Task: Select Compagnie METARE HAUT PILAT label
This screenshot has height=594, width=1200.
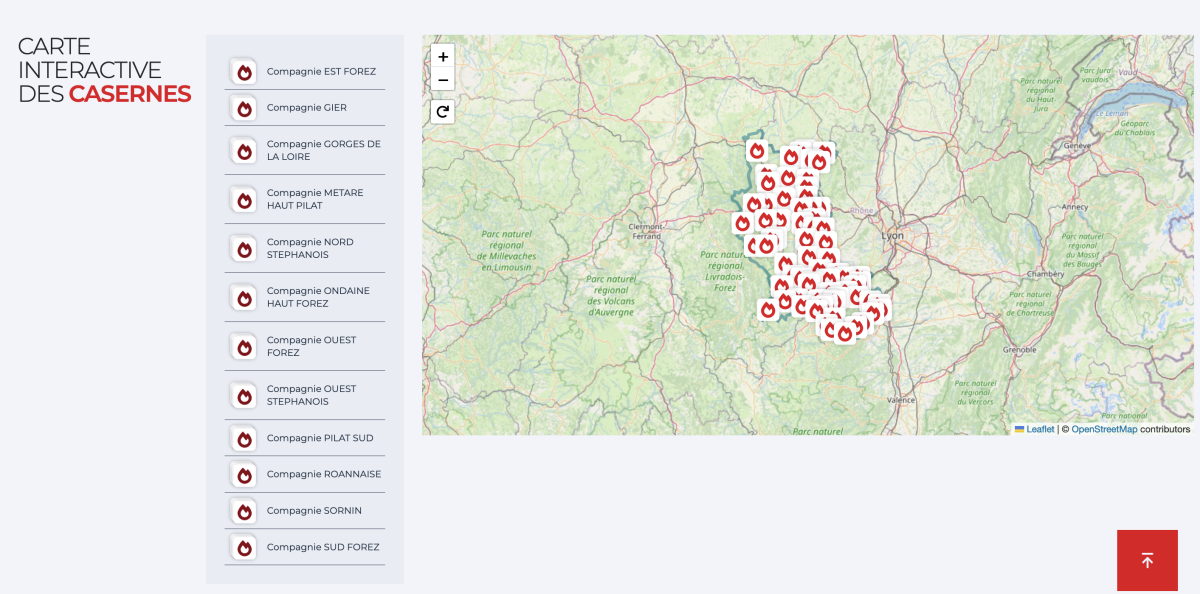Action: (315, 199)
